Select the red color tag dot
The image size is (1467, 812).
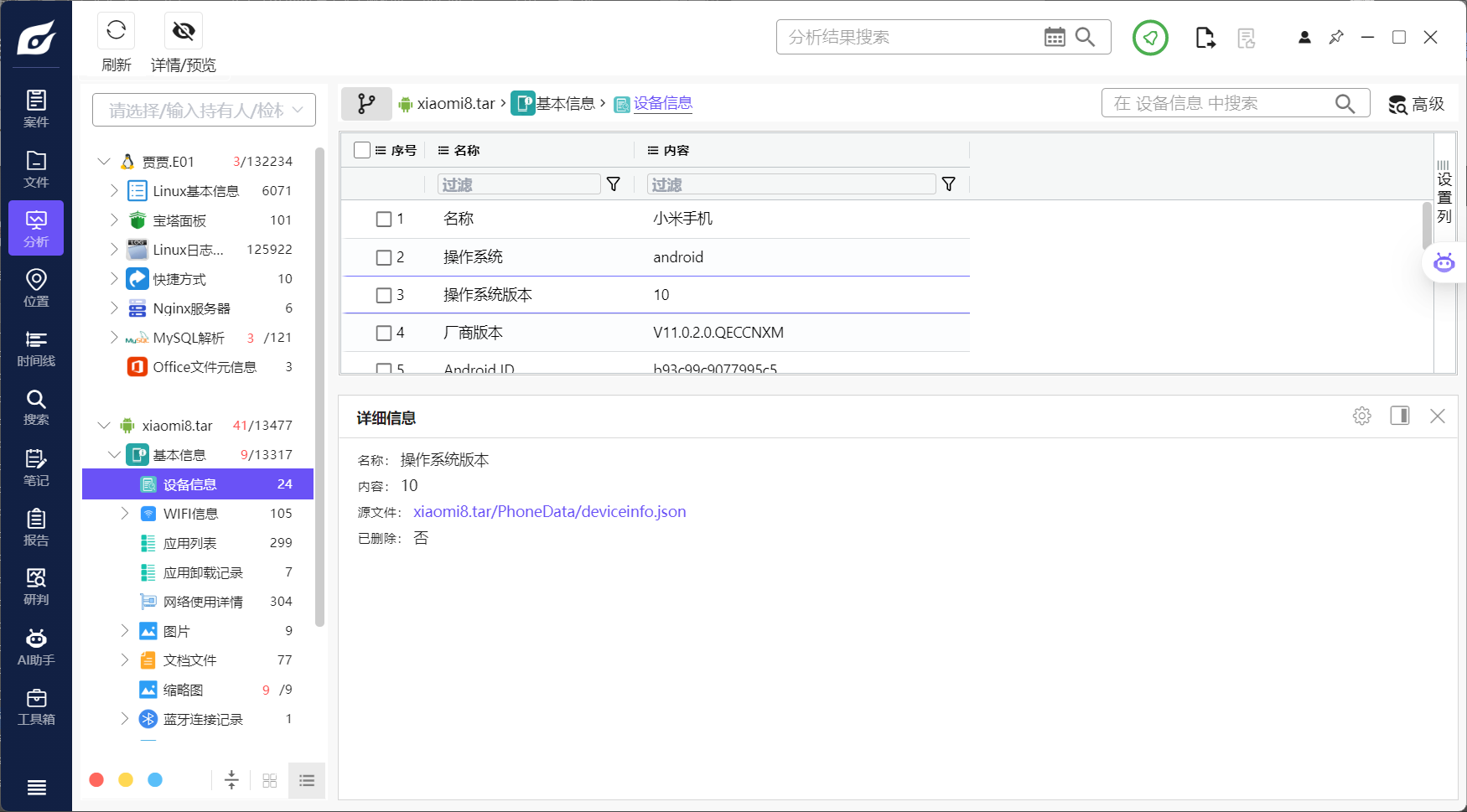[96, 780]
